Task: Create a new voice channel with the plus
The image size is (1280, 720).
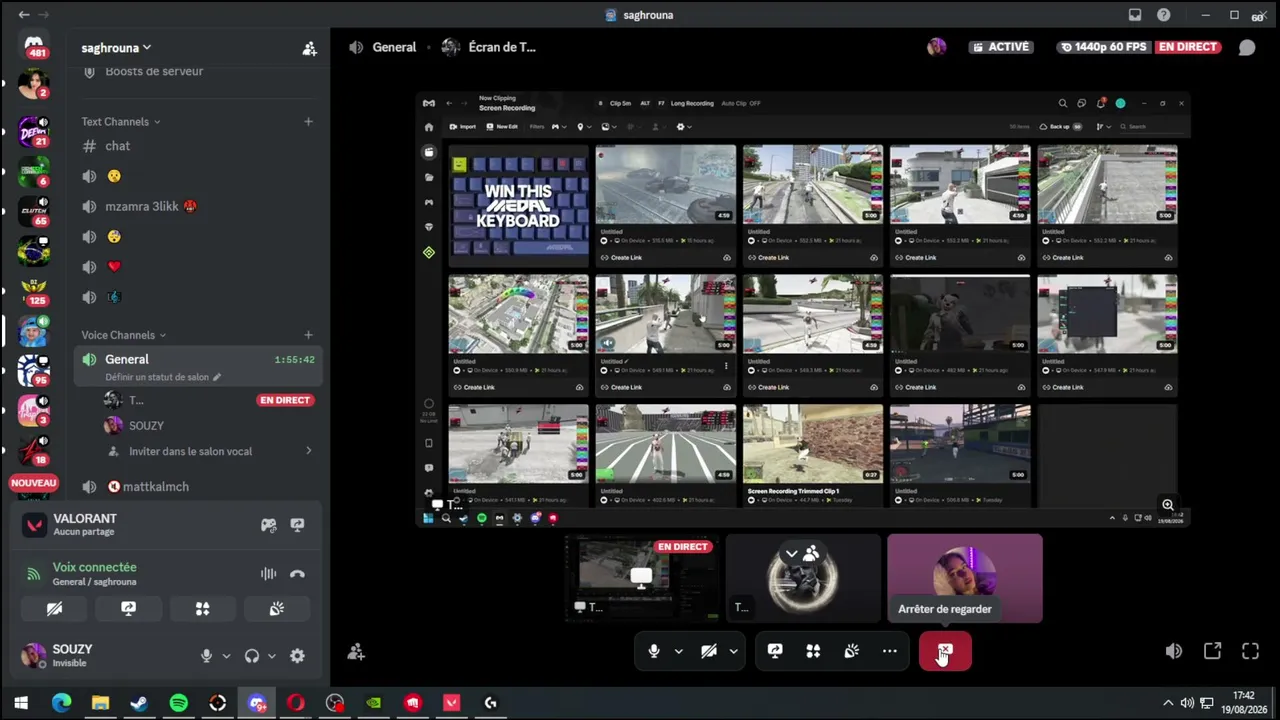Action: [x=308, y=335]
